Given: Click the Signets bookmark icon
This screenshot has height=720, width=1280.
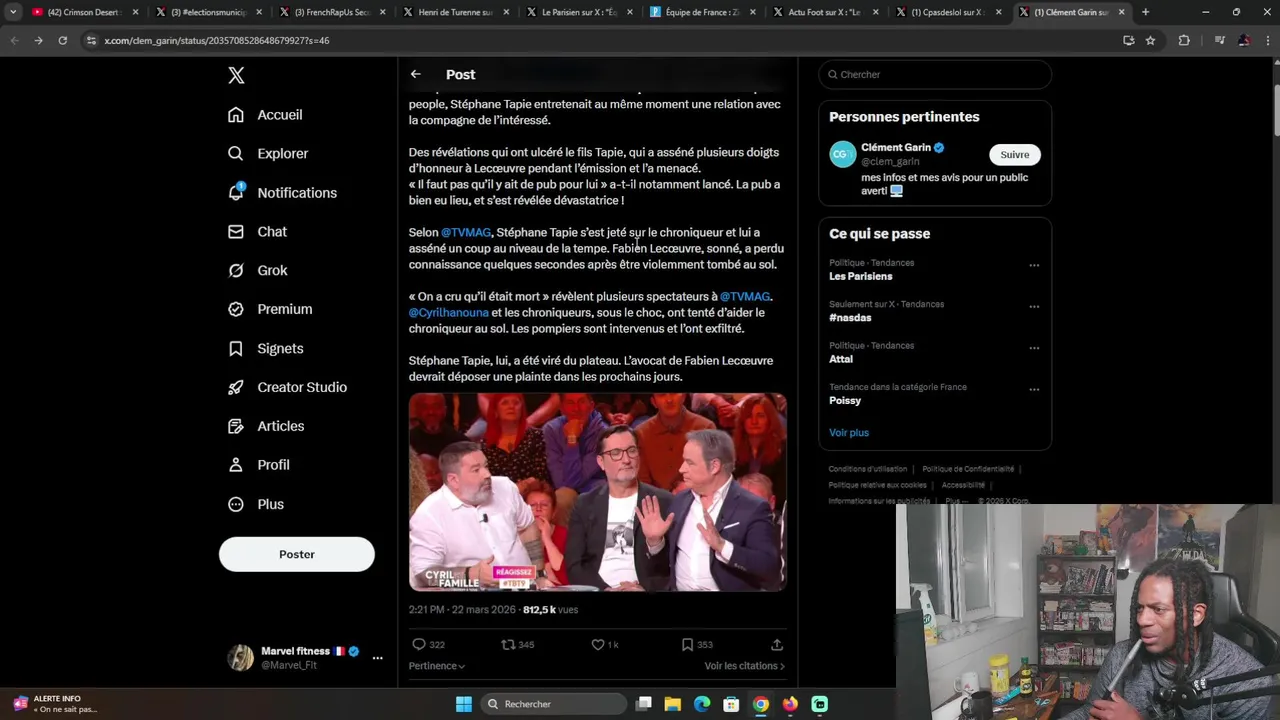Looking at the screenshot, I should tap(236, 349).
